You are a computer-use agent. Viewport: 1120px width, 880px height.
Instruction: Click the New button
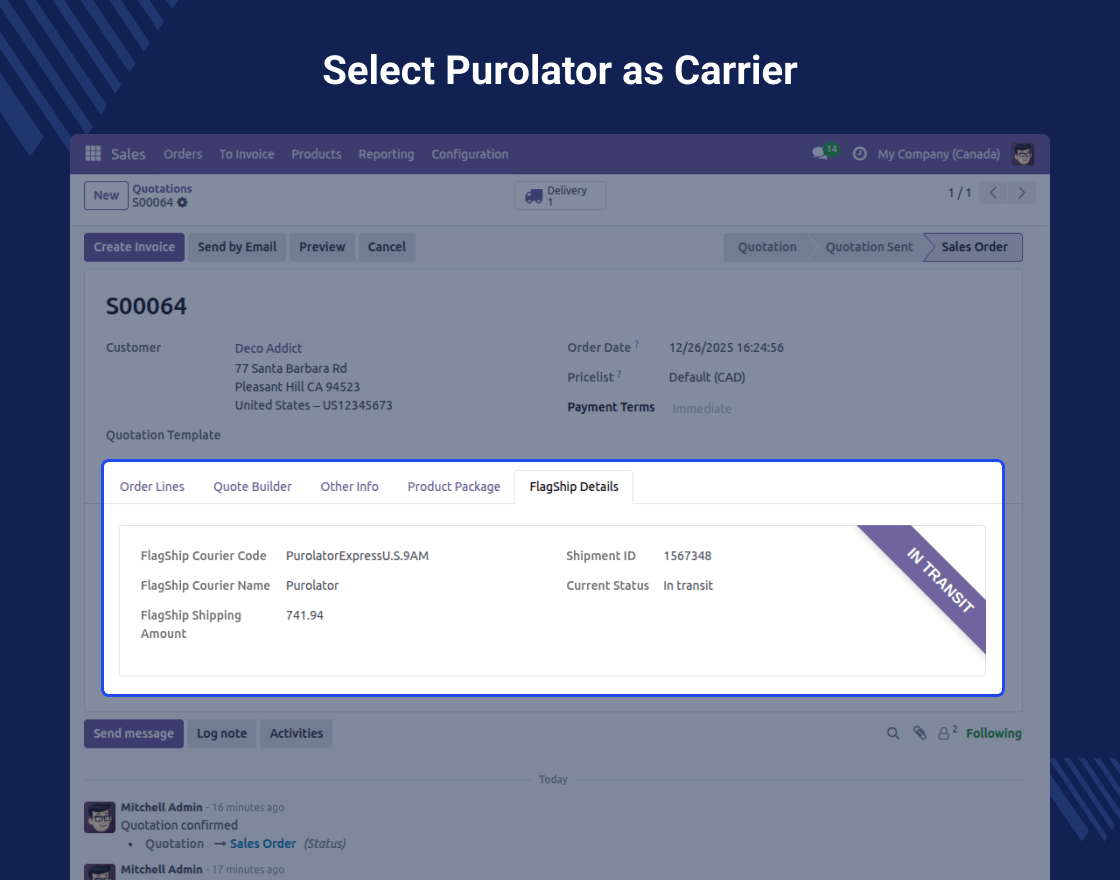(x=106, y=195)
